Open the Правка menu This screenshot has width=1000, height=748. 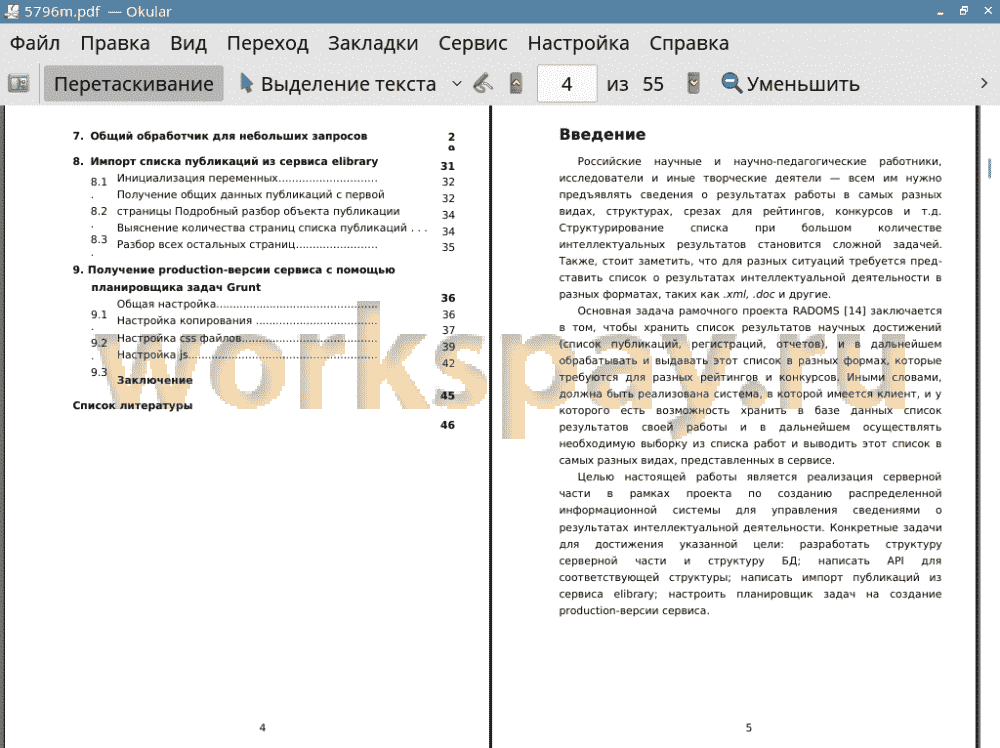(115, 43)
